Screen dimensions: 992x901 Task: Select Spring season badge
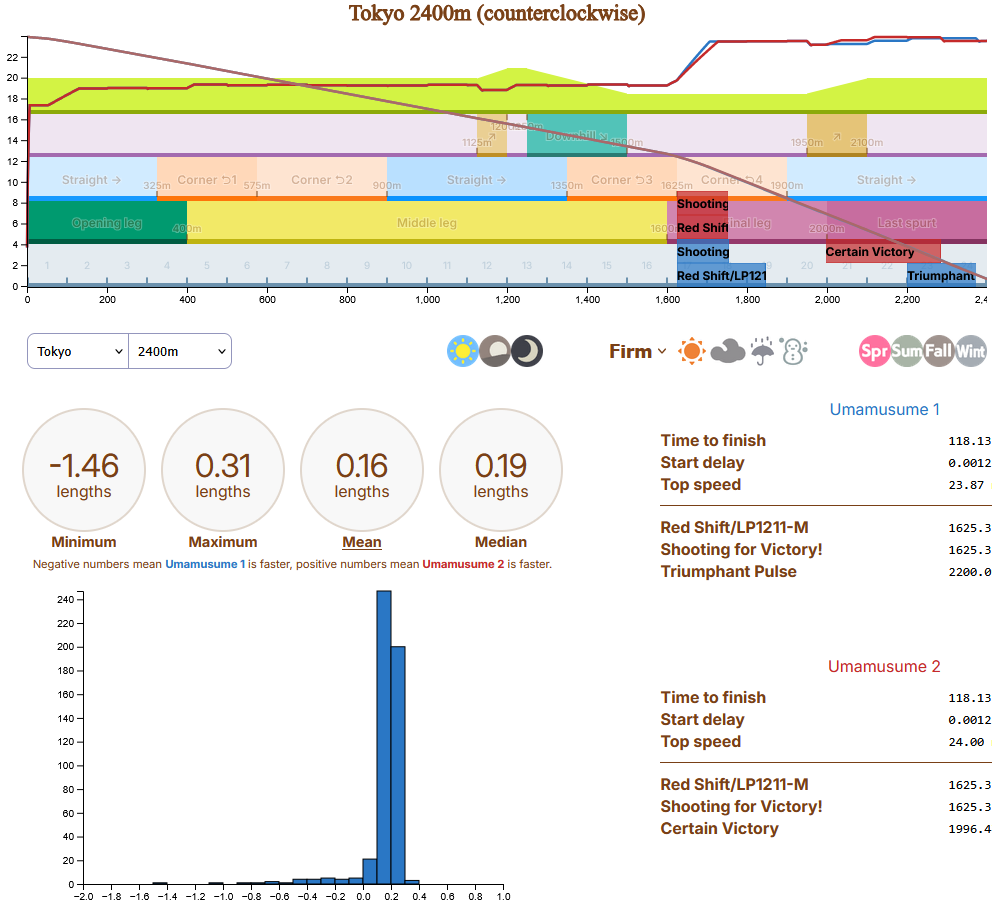tap(874, 351)
